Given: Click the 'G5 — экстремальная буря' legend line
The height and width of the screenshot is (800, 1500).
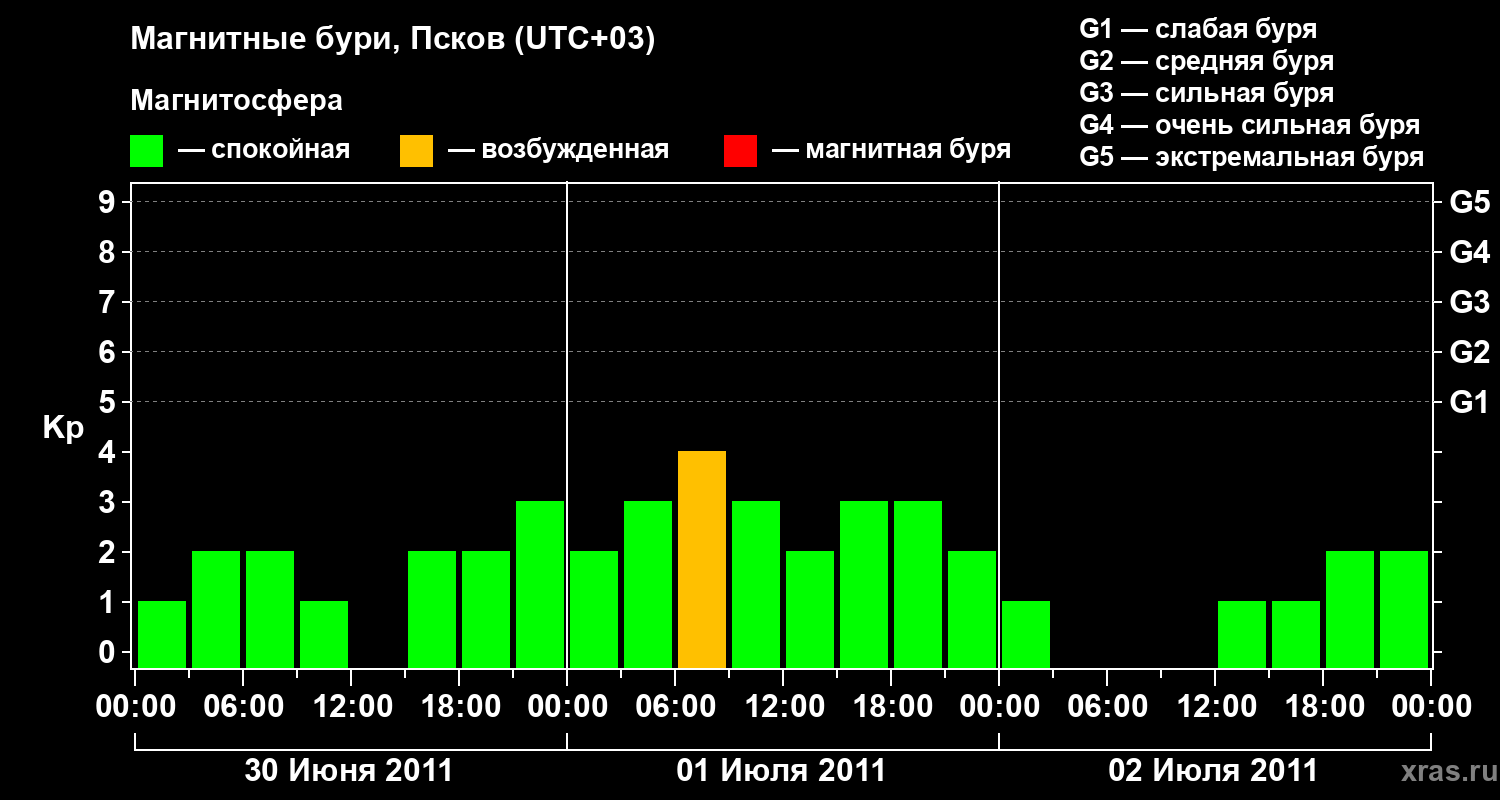Looking at the screenshot, I should 1252,157.
